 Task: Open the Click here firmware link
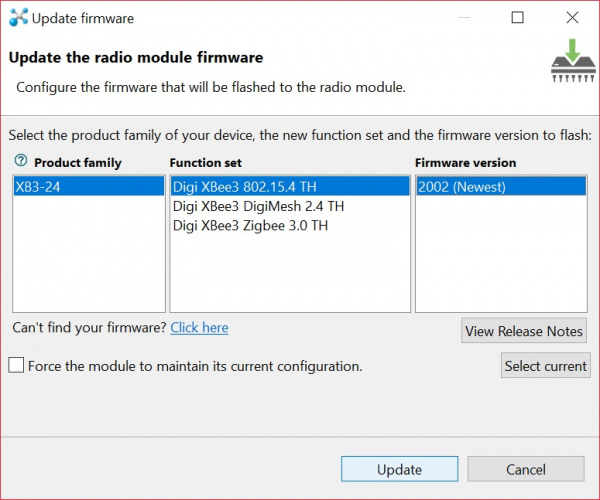pyautogui.click(x=199, y=327)
